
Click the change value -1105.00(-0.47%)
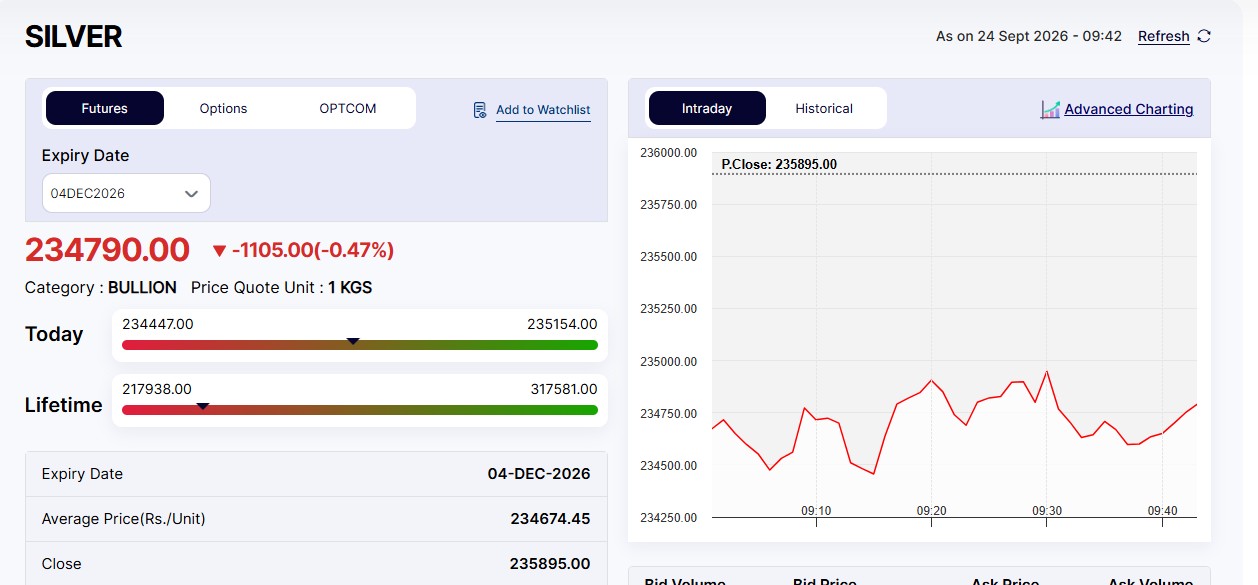click(314, 250)
